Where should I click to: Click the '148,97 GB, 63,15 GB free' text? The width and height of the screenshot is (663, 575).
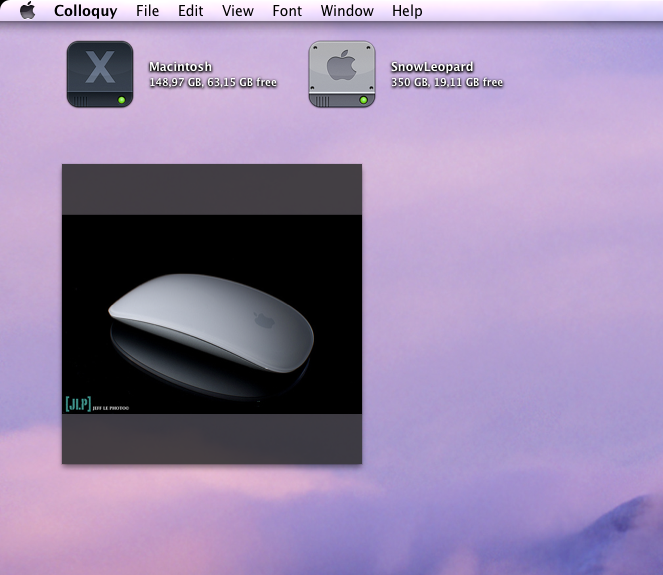[x=213, y=82]
